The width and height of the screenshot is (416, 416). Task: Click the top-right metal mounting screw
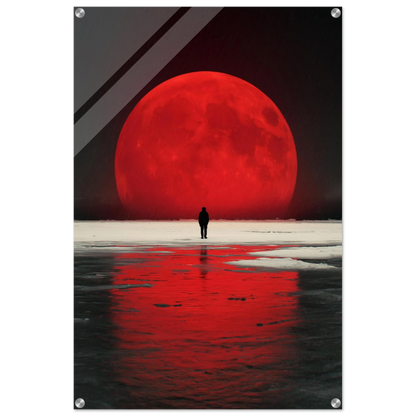336,13
